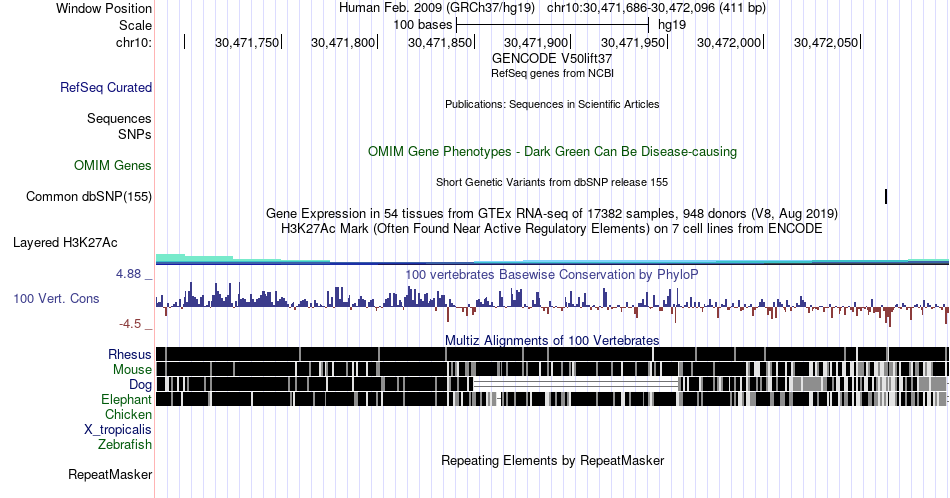
Task: Click the RepeatMasker track label
Action: click(x=110, y=474)
